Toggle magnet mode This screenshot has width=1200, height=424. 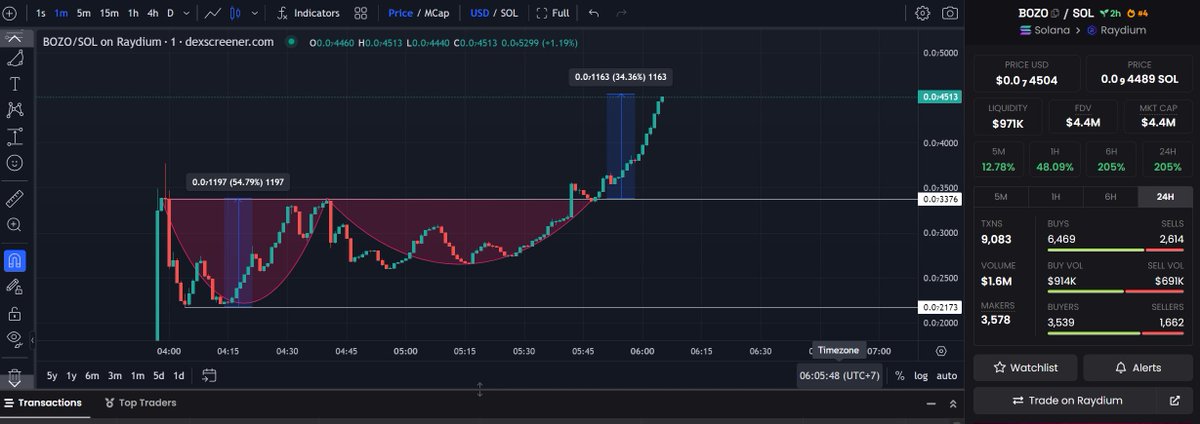pyautogui.click(x=15, y=260)
